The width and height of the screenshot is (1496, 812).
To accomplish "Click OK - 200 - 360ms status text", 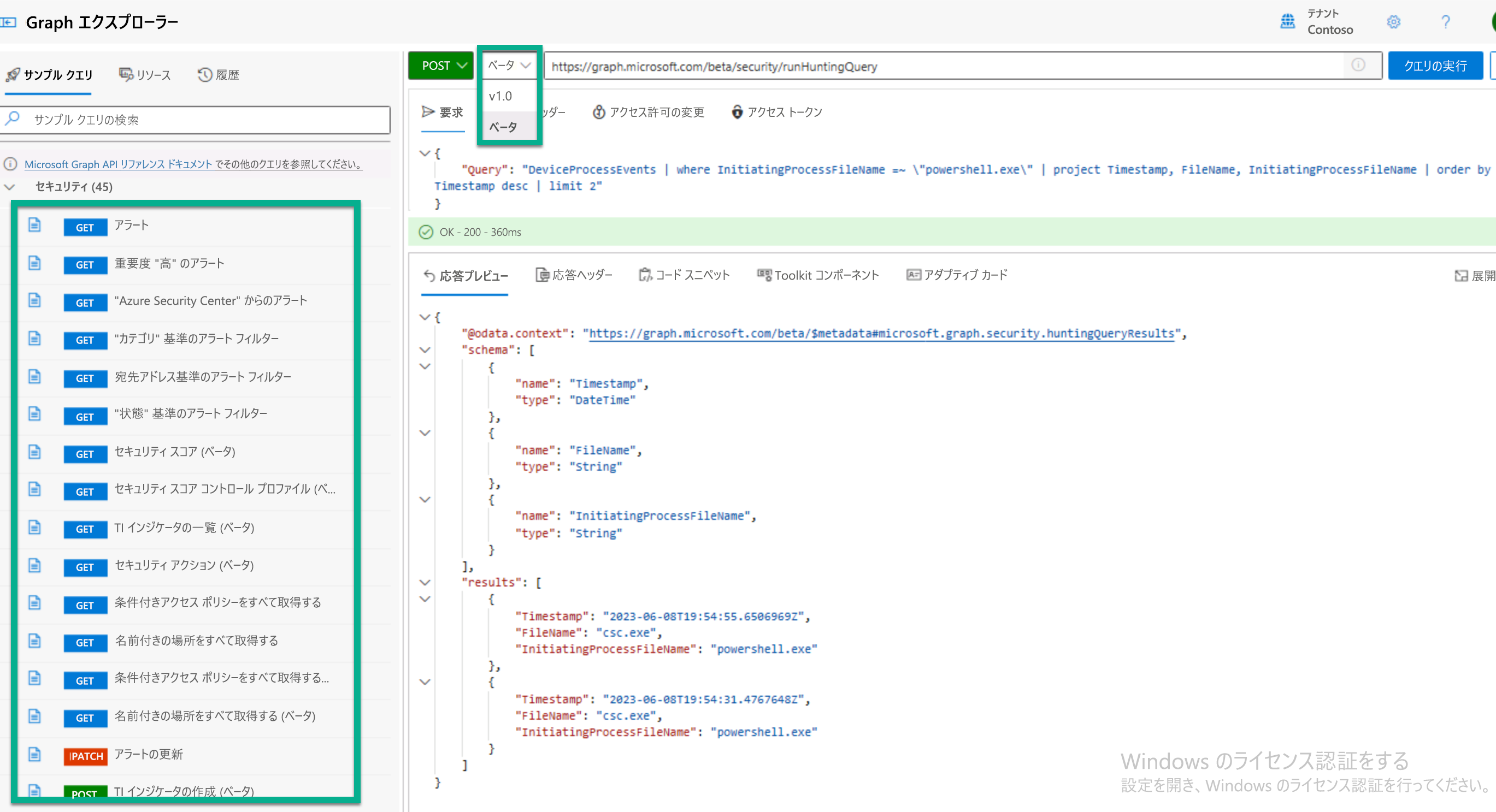I will pos(480,232).
